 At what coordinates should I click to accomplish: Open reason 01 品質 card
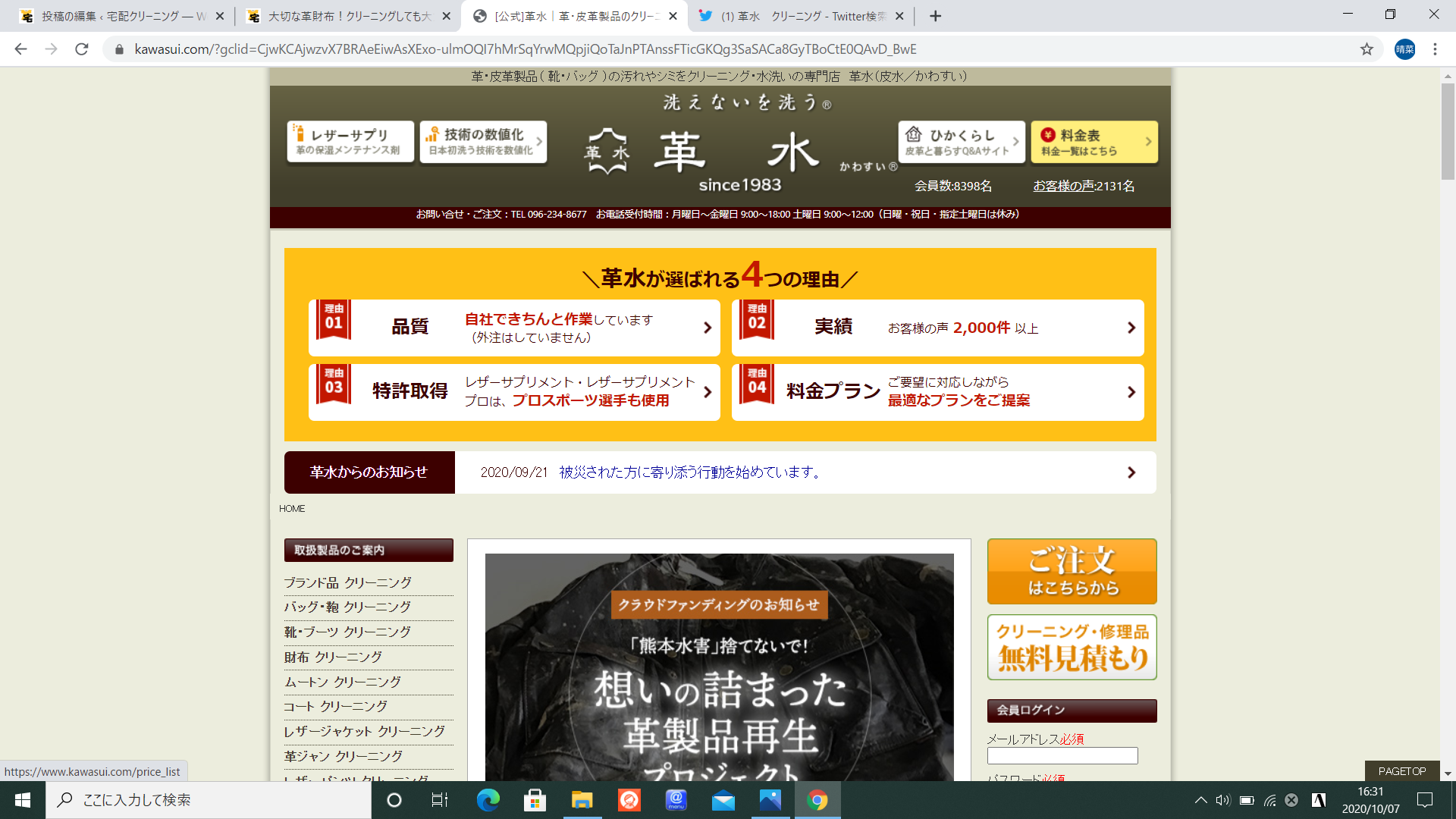click(x=514, y=328)
